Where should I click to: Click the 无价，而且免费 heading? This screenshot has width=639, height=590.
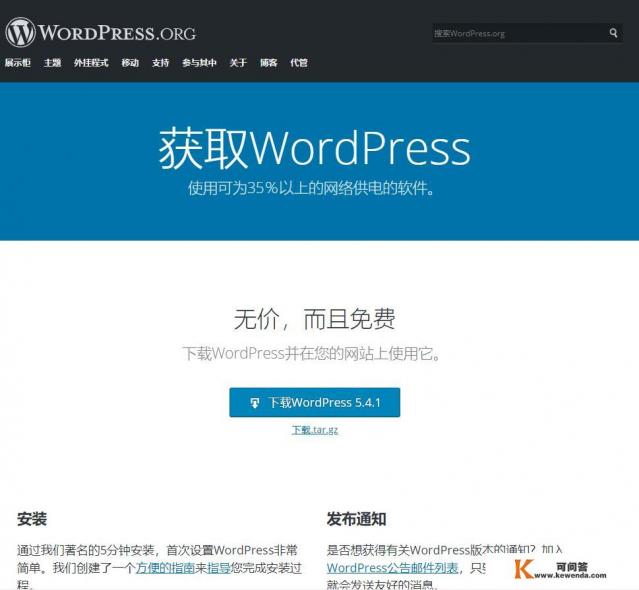click(315, 319)
